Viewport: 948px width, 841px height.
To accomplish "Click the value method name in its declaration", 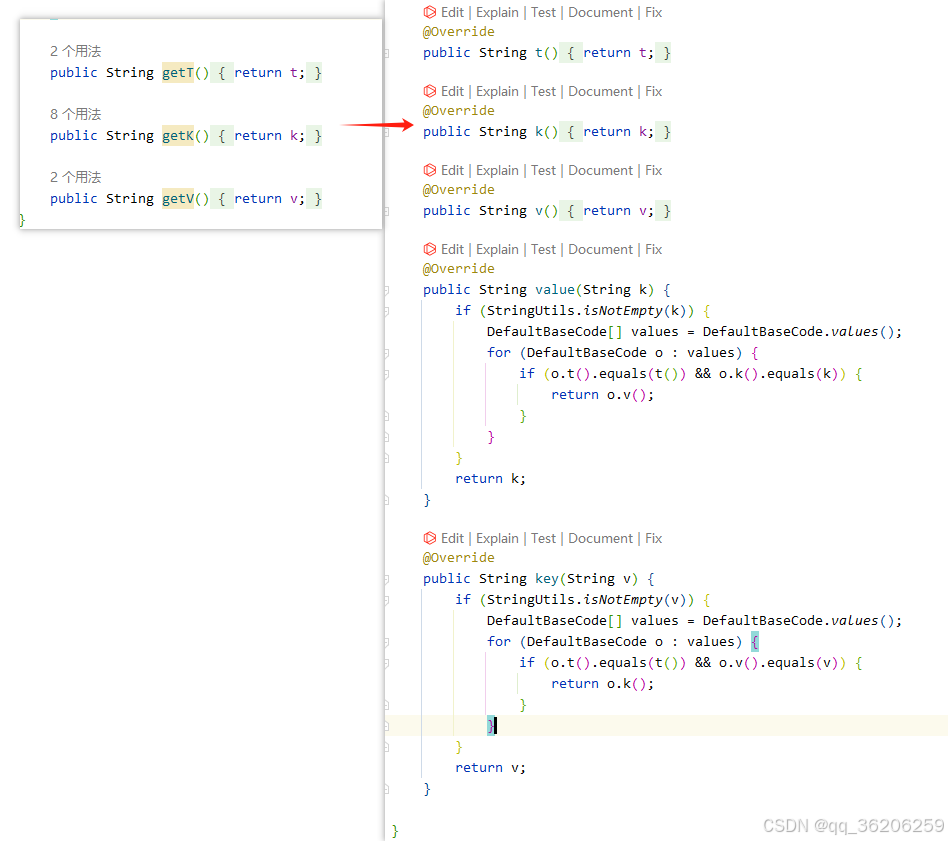I will pyautogui.click(x=555, y=290).
